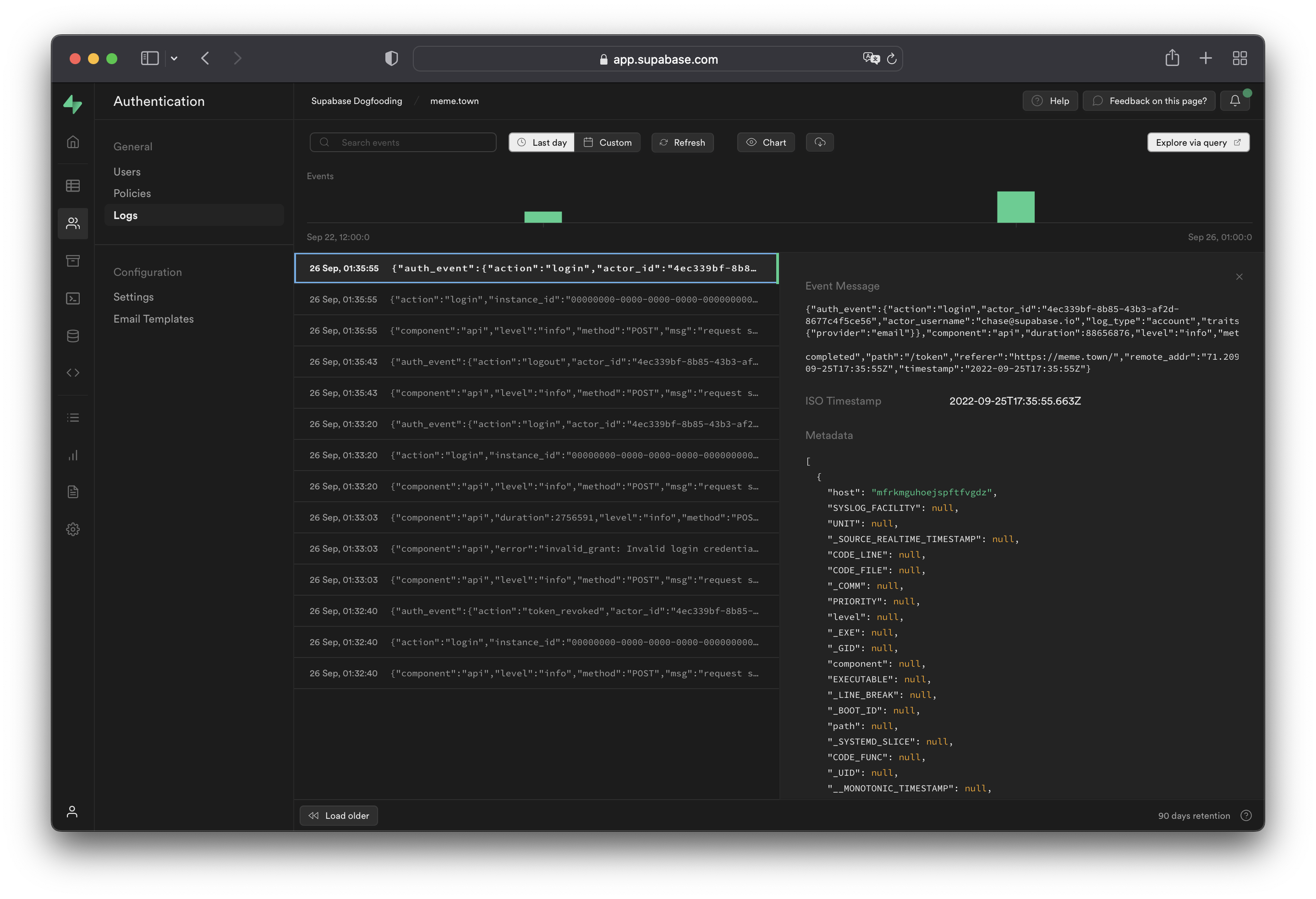This screenshot has height=899, width=1316.
Task: Open the notifications bell icon
Action: click(x=1234, y=101)
